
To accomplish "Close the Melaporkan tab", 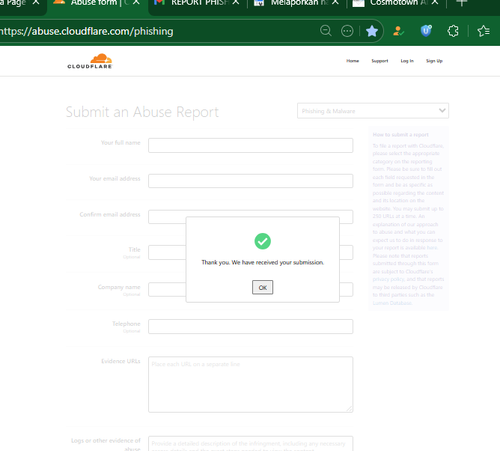I will pos(335,3).
